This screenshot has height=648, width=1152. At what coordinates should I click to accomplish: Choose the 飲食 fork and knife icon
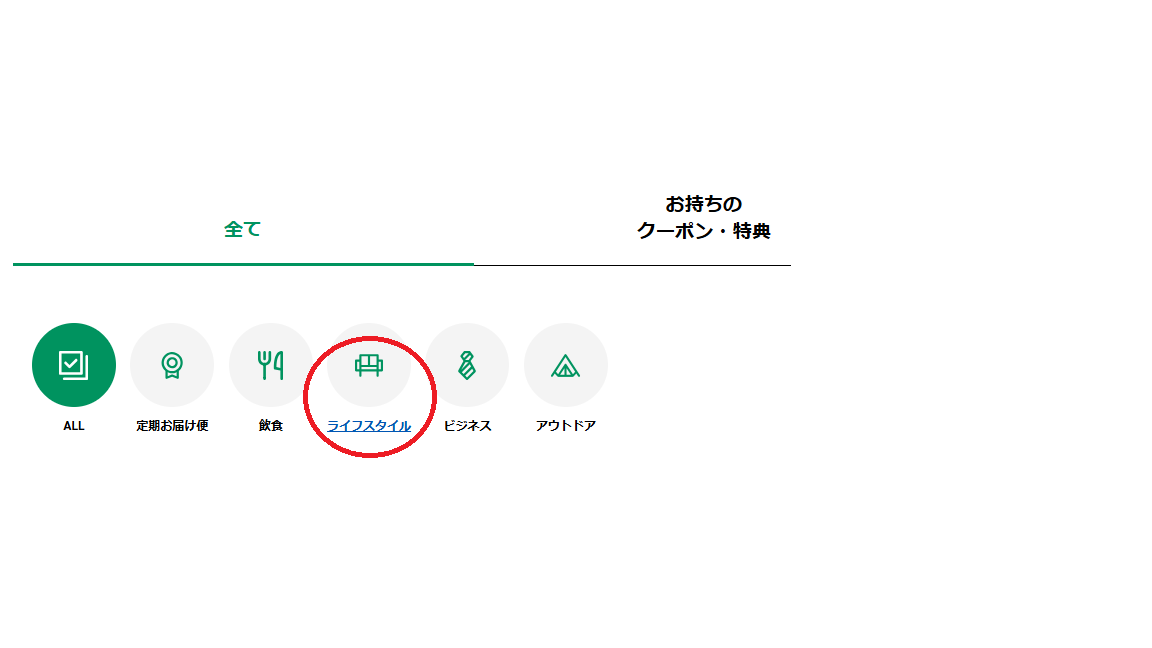(x=270, y=365)
